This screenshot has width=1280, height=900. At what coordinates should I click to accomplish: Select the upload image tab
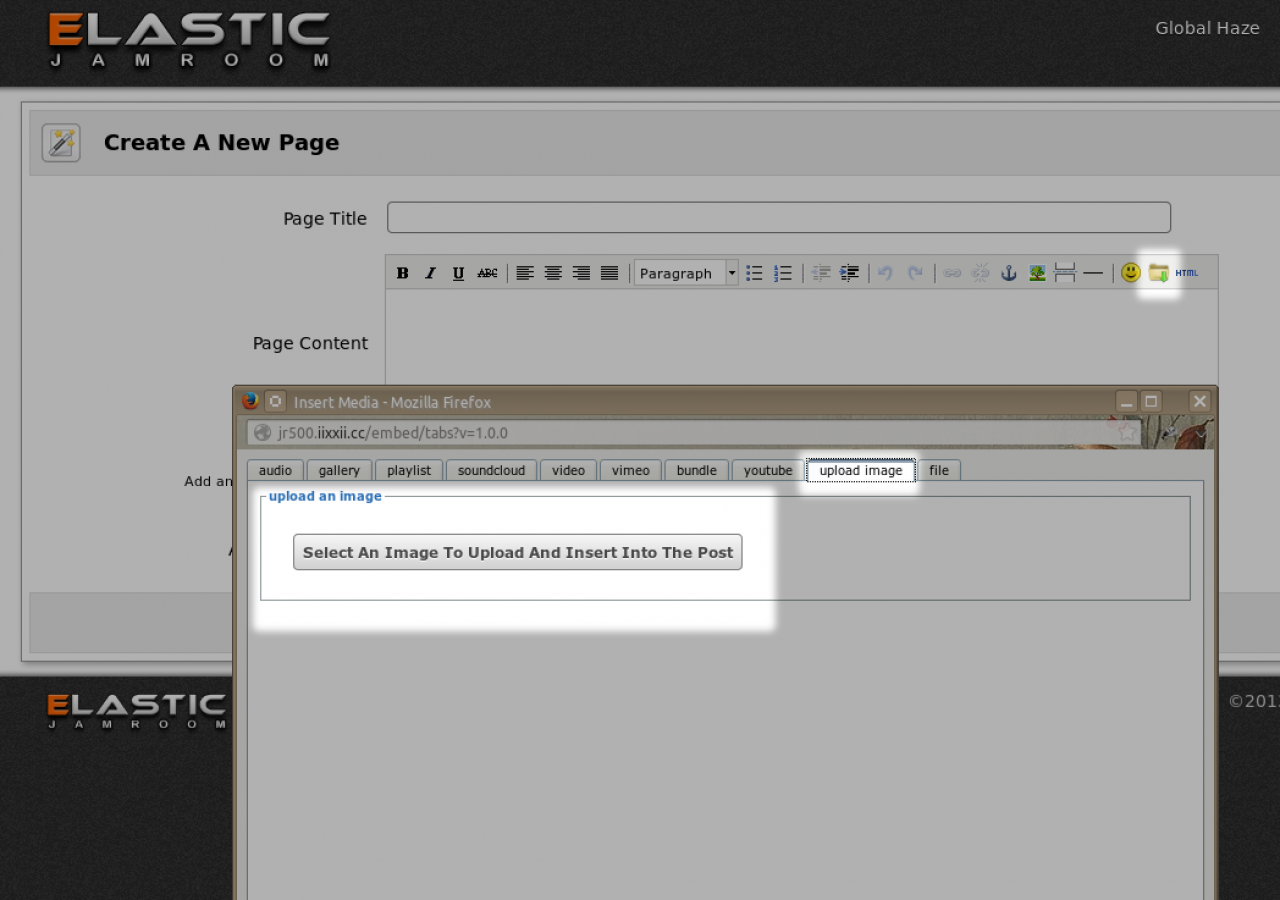pos(861,470)
